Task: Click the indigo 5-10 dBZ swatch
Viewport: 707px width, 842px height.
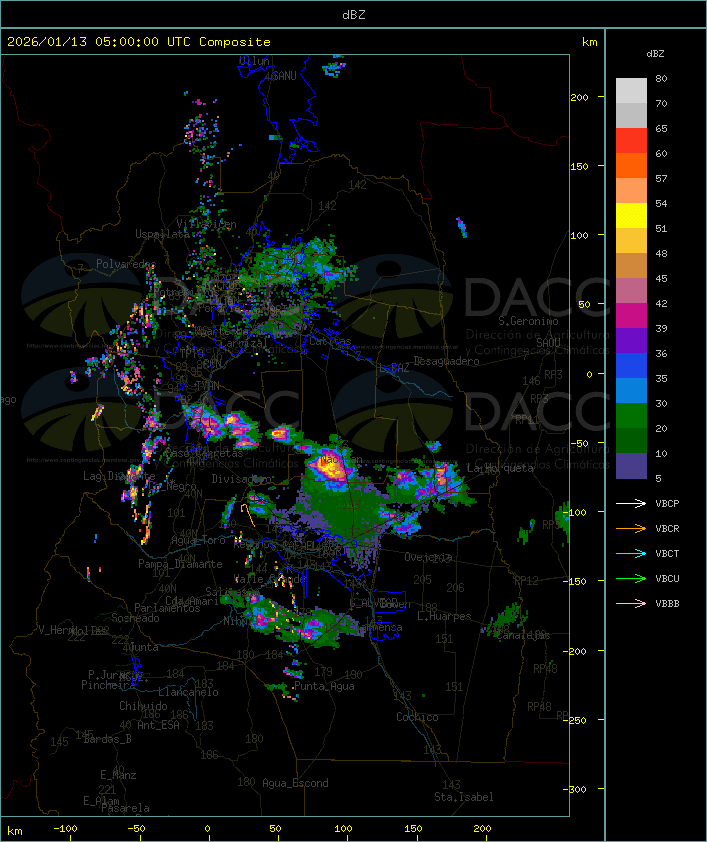Action: point(631,466)
